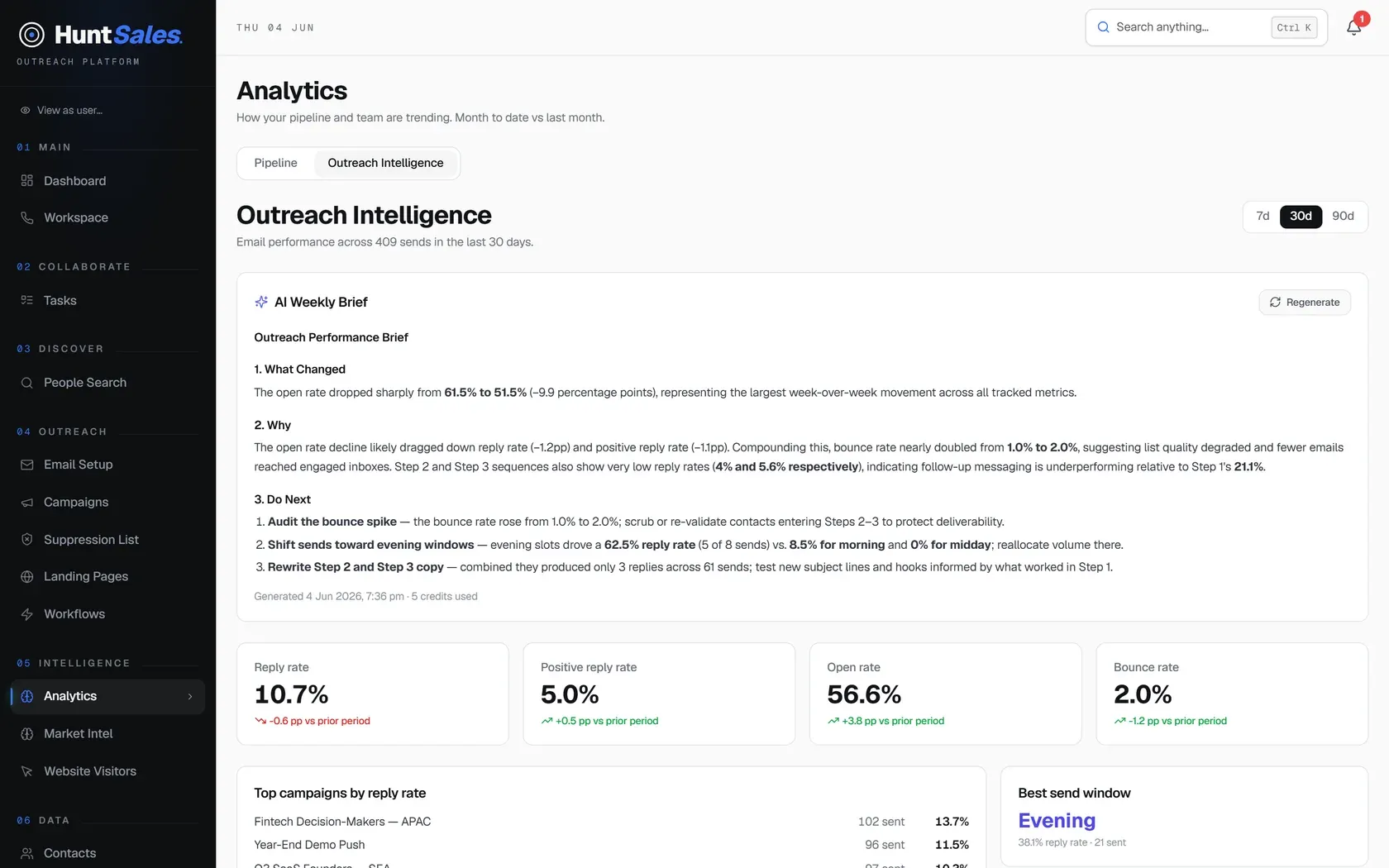Image resolution: width=1389 pixels, height=868 pixels.
Task: Click the Email Setup envelope icon
Action: [x=27, y=465]
